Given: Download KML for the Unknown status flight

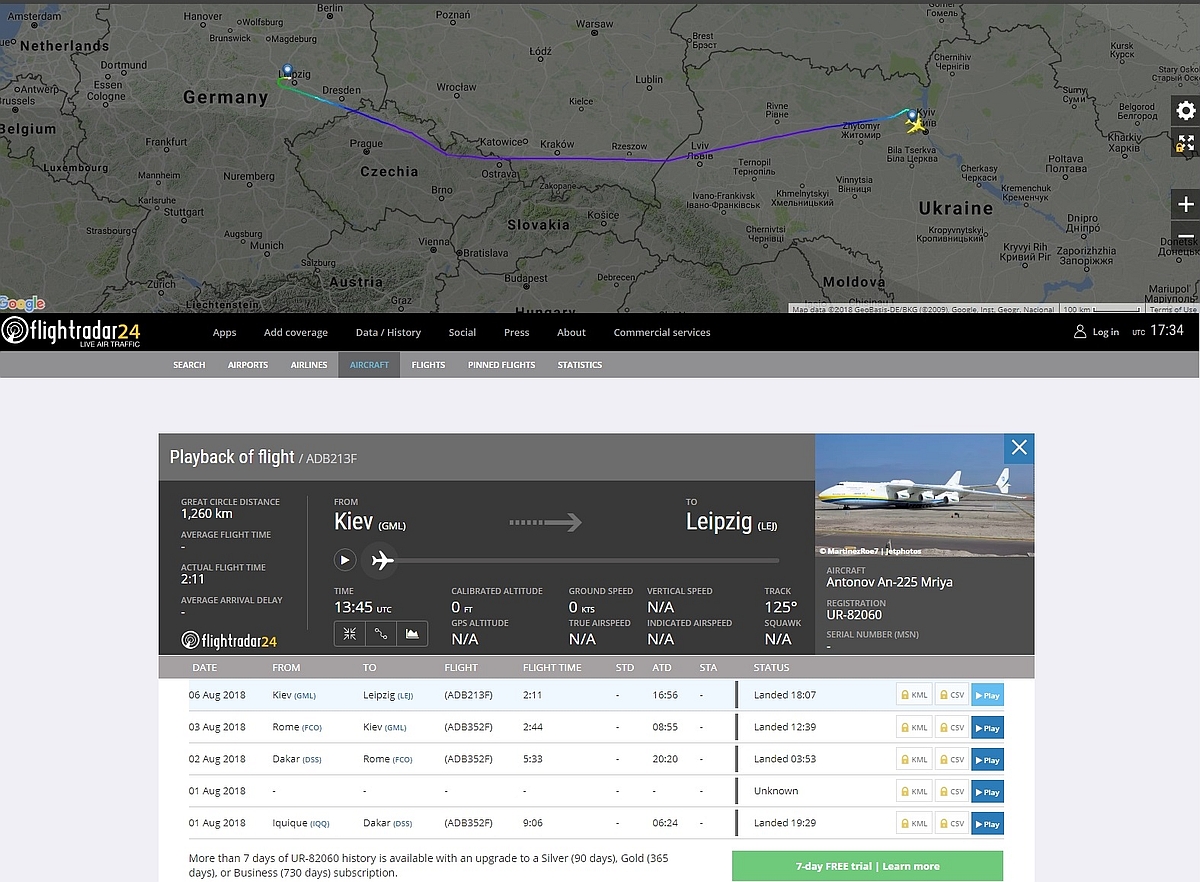Looking at the screenshot, I should tap(914, 791).
